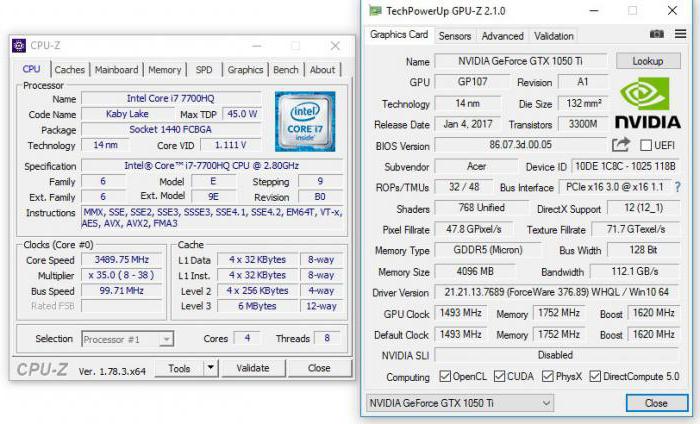Click the Intel Core i7 badge
700x424 pixels.
(x=305, y=121)
